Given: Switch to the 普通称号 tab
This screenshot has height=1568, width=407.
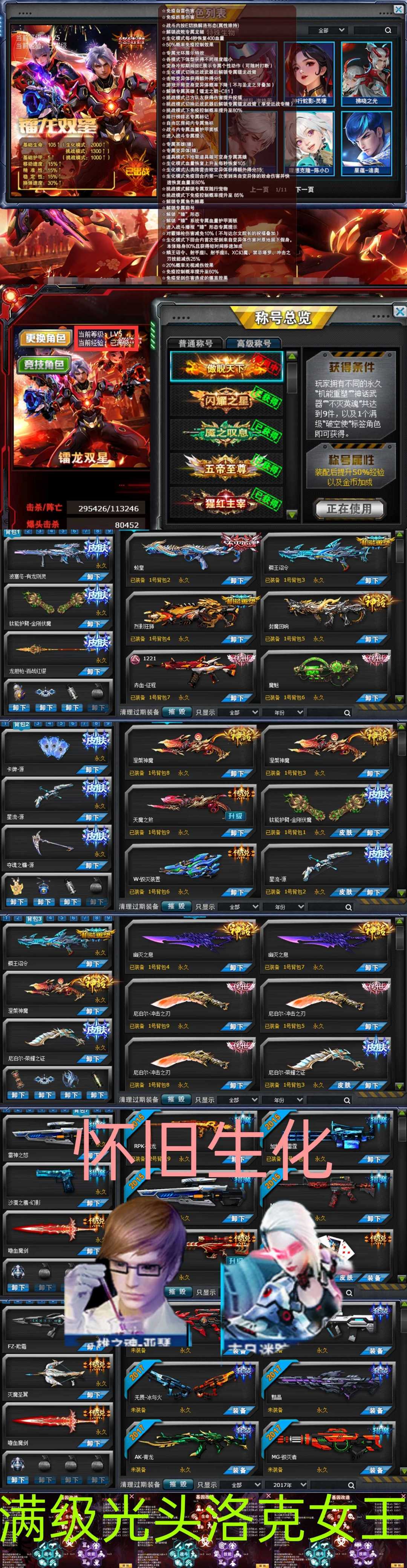Looking at the screenshot, I should click(x=195, y=343).
